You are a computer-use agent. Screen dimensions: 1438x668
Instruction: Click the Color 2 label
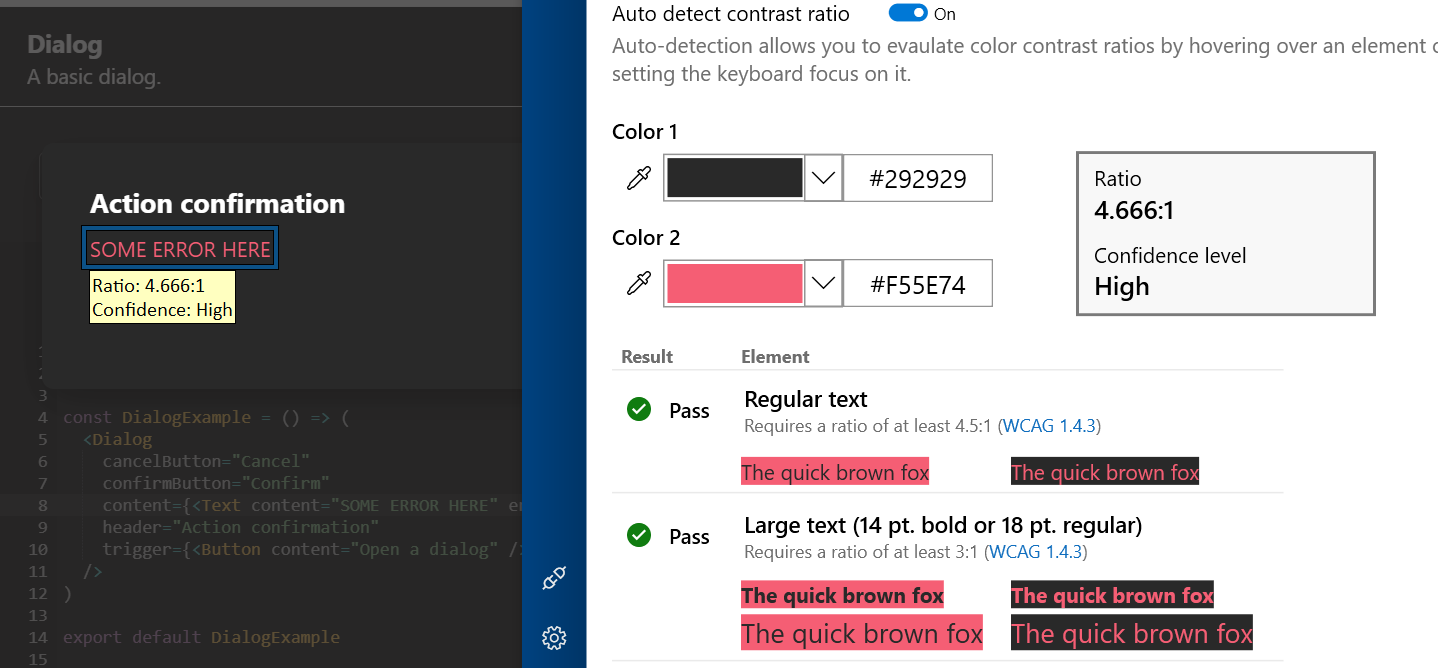[646, 238]
